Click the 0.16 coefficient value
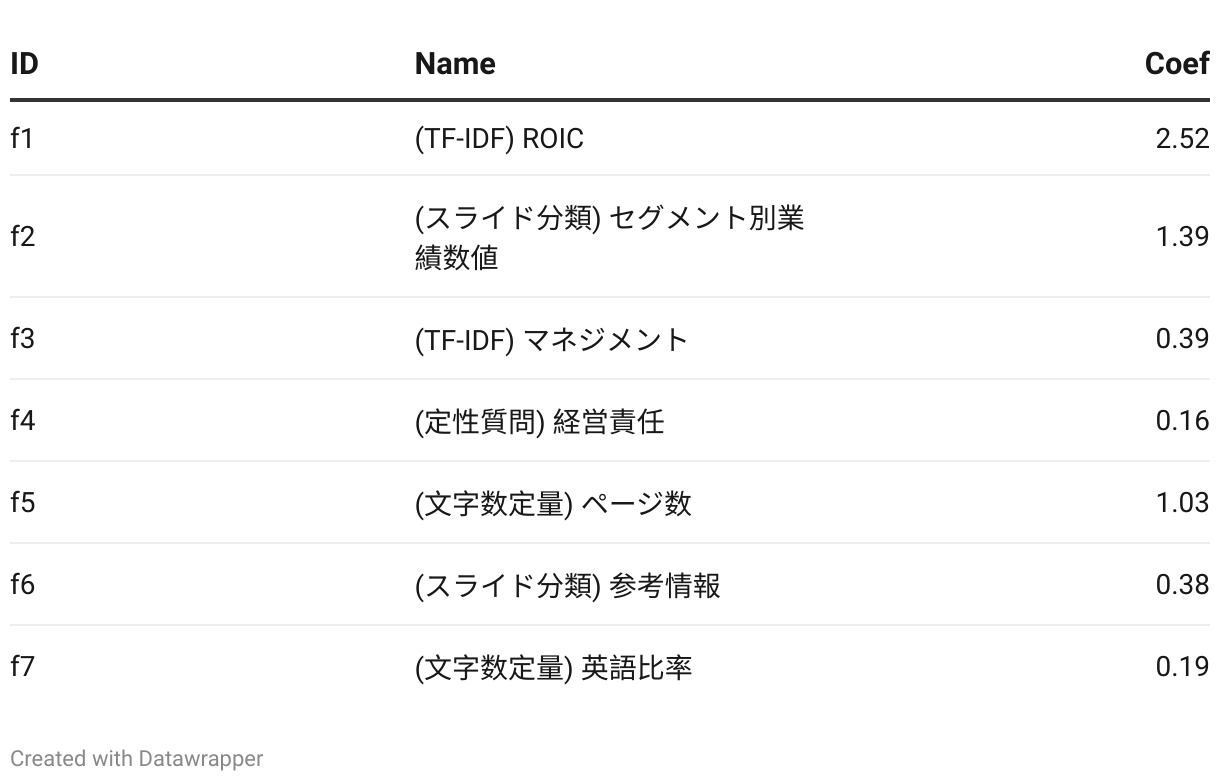Image resolution: width=1220 pixels, height=782 pixels. pyautogui.click(x=1182, y=421)
